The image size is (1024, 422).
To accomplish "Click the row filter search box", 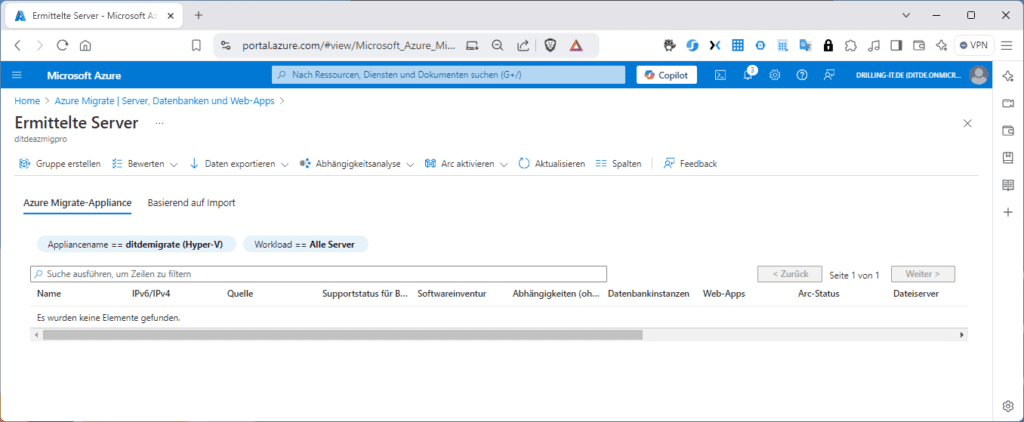I will tap(319, 274).
